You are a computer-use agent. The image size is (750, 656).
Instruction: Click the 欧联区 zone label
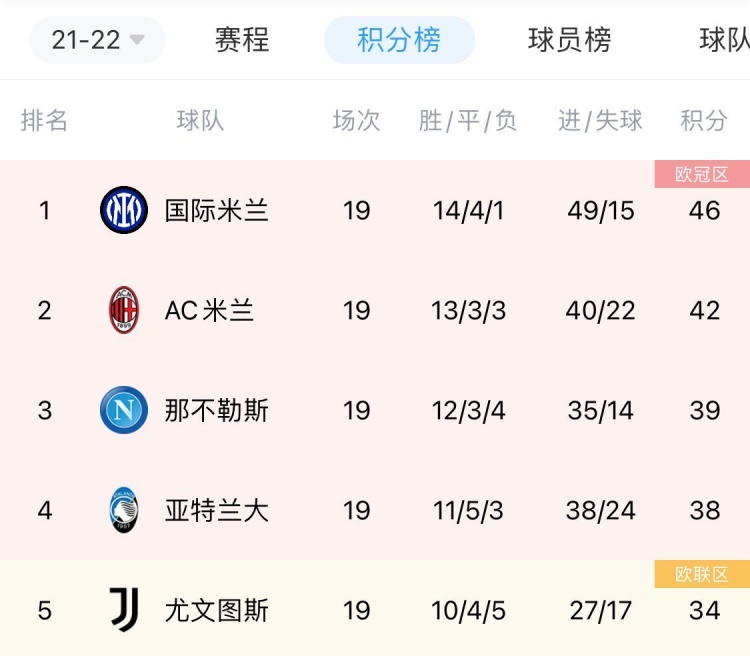tap(702, 574)
